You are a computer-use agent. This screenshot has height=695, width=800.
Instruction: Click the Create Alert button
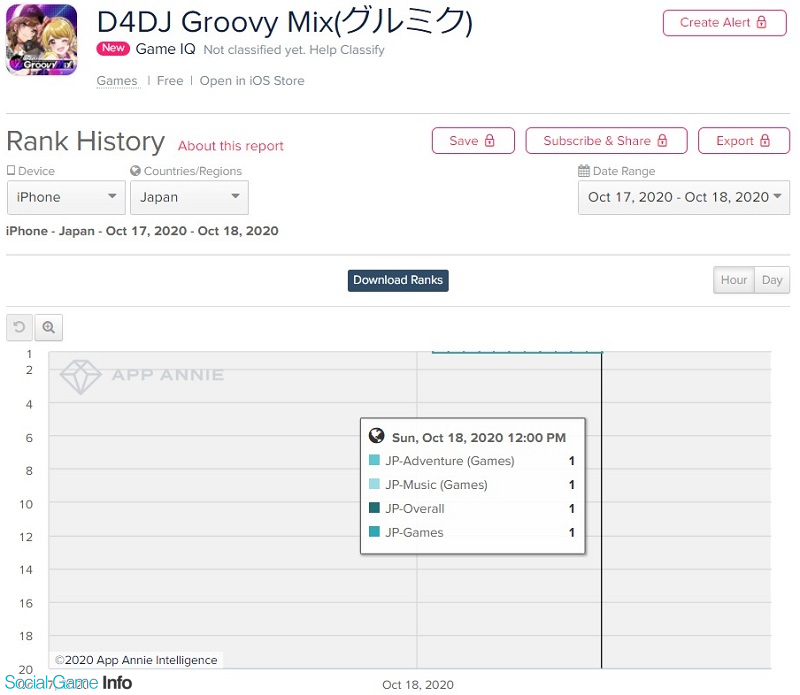pos(724,23)
